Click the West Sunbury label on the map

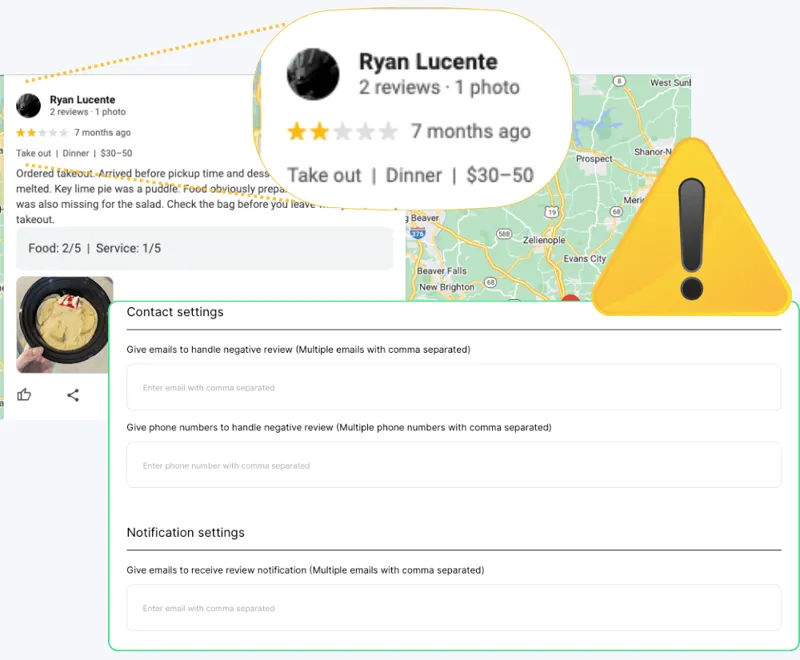(670, 83)
